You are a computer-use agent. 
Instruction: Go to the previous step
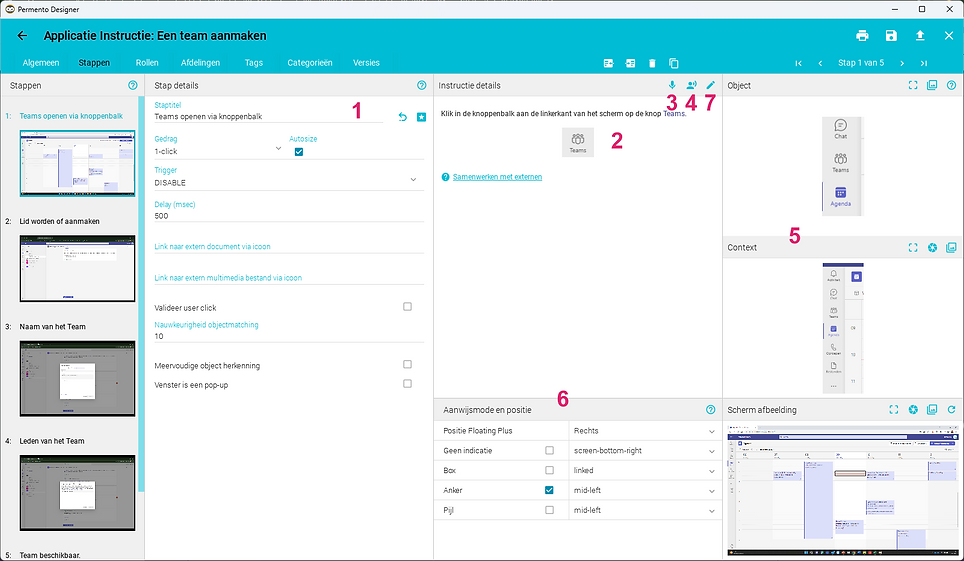pyautogui.click(x=820, y=63)
